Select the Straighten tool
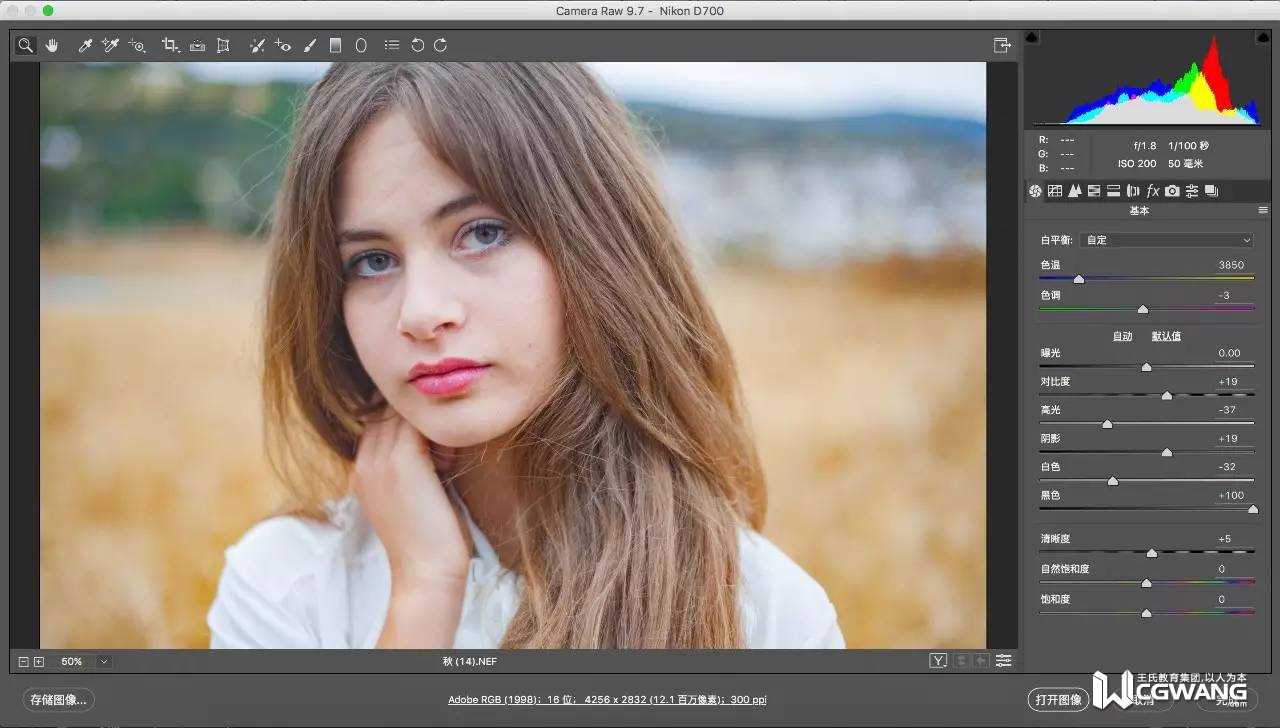The height and width of the screenshot is (728, 1280). pos(198,45)
